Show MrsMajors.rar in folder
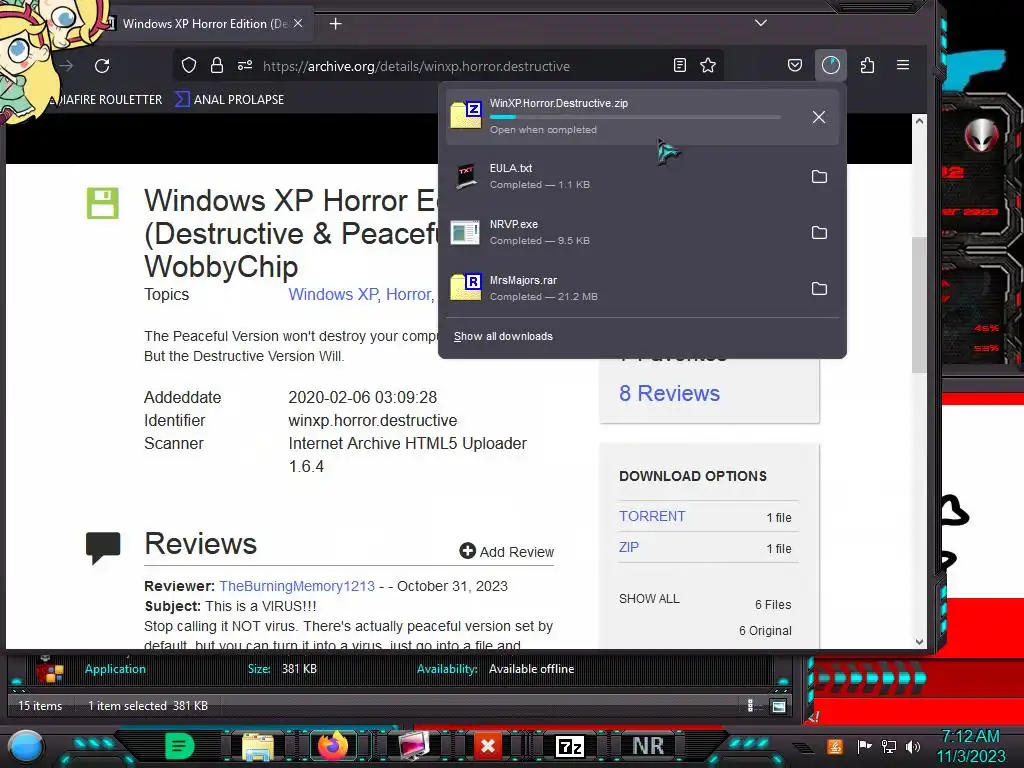The height and width of the screenshot is (768, 1024). click(x=819, y=289)
